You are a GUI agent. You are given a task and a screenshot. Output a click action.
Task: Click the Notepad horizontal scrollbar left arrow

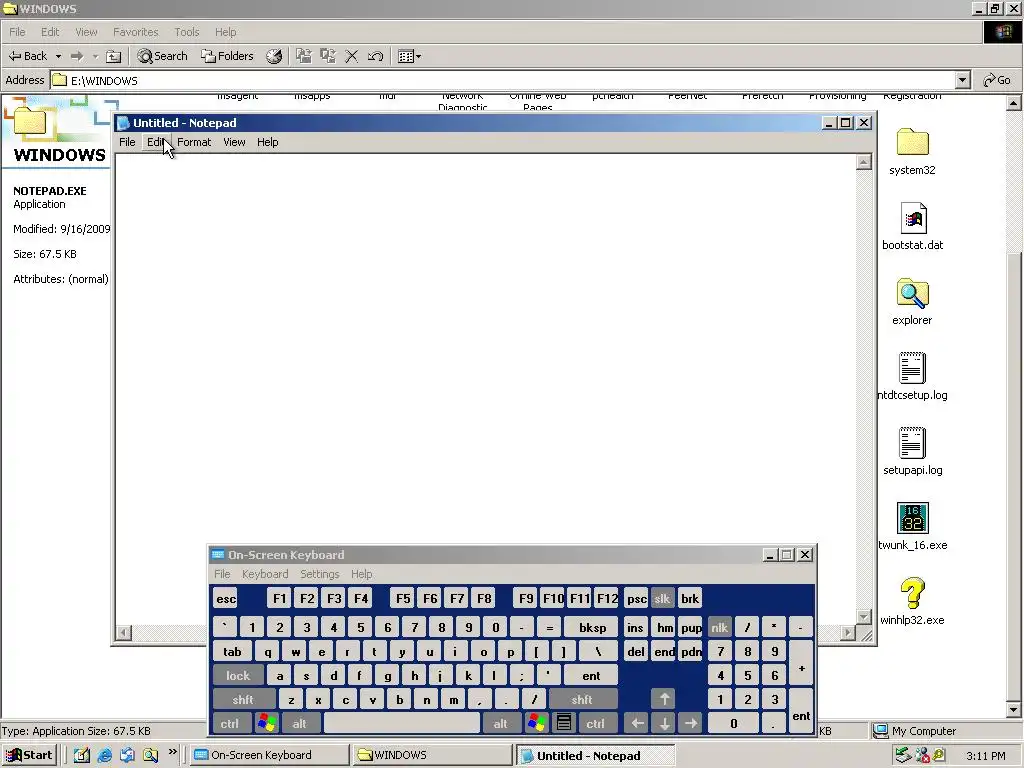tap(123, 632)
